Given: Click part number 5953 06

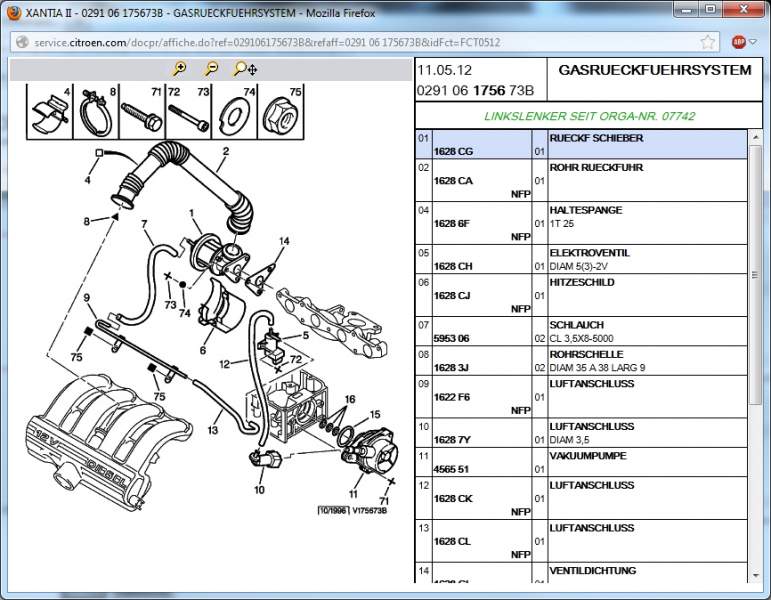Looking at the screenshot, I should coord(451,338).
